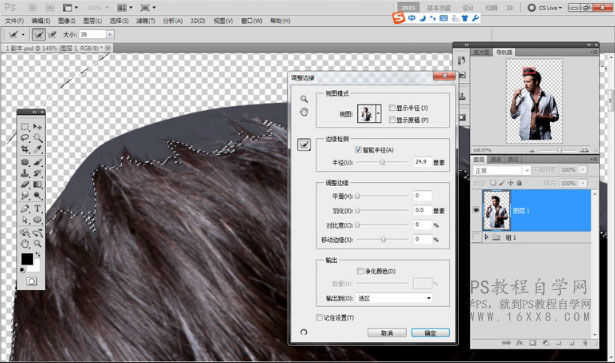The width and height of the screenshot is (615, 363).
Task: Open brush size dropdown in options bar
Action: pyautogui.click(x=110, y=34)
